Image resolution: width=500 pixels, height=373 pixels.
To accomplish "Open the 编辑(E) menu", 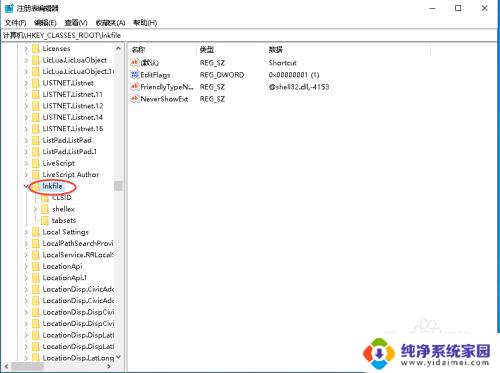I will pyautogui.click(x=45, y=23).
